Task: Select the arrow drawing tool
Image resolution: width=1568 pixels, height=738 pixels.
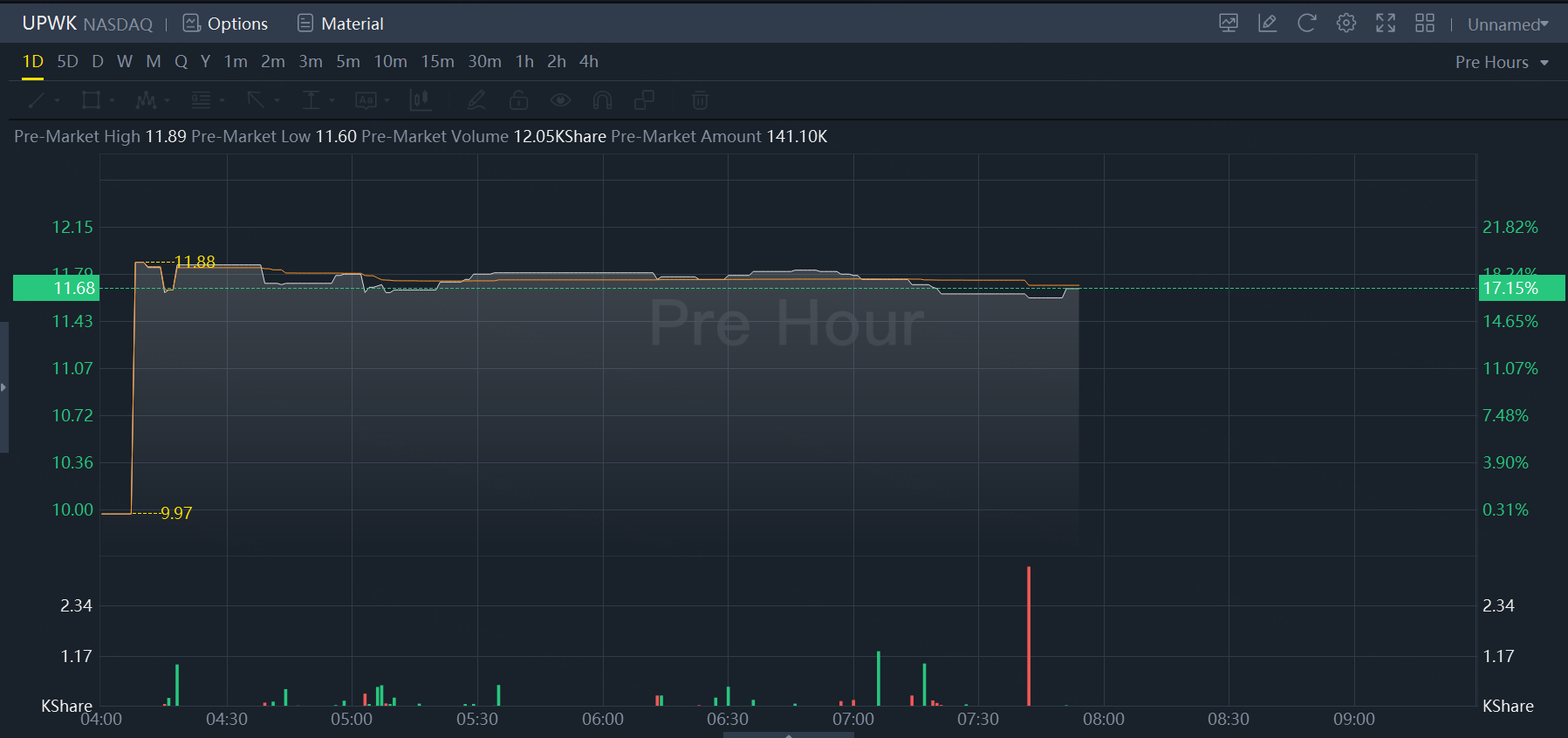Action: point(256,100)
